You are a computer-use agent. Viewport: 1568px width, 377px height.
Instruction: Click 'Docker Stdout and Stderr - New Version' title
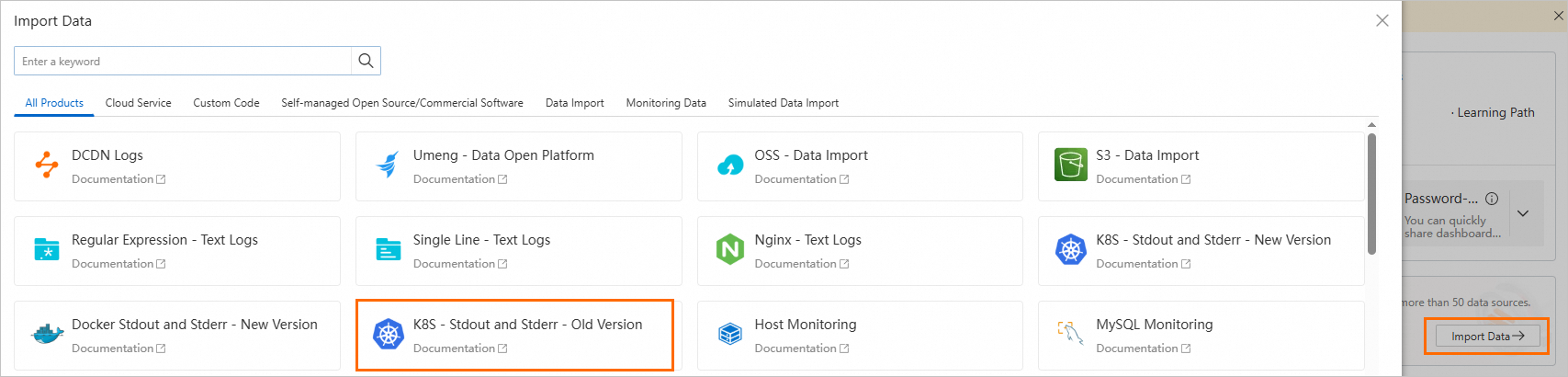[x=195, y=325]
